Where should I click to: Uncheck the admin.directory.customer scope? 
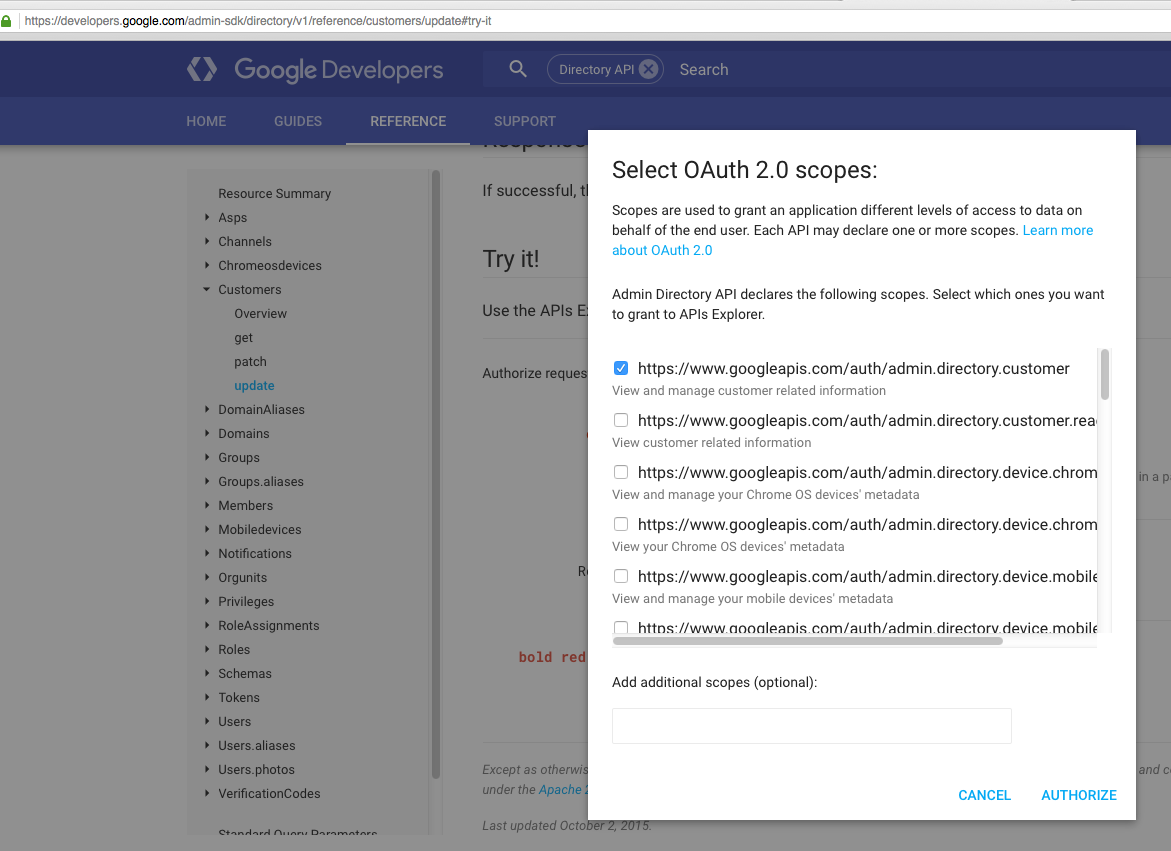point(621,368)
